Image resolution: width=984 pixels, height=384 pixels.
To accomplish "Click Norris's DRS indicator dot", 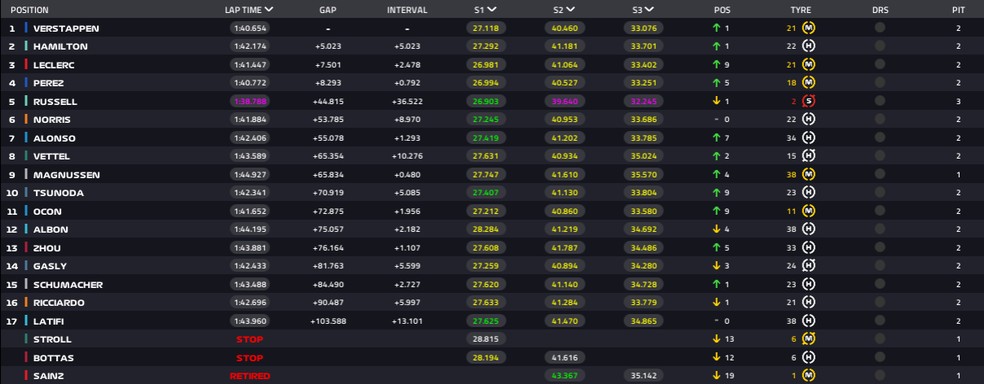I will tap(880, 119).
